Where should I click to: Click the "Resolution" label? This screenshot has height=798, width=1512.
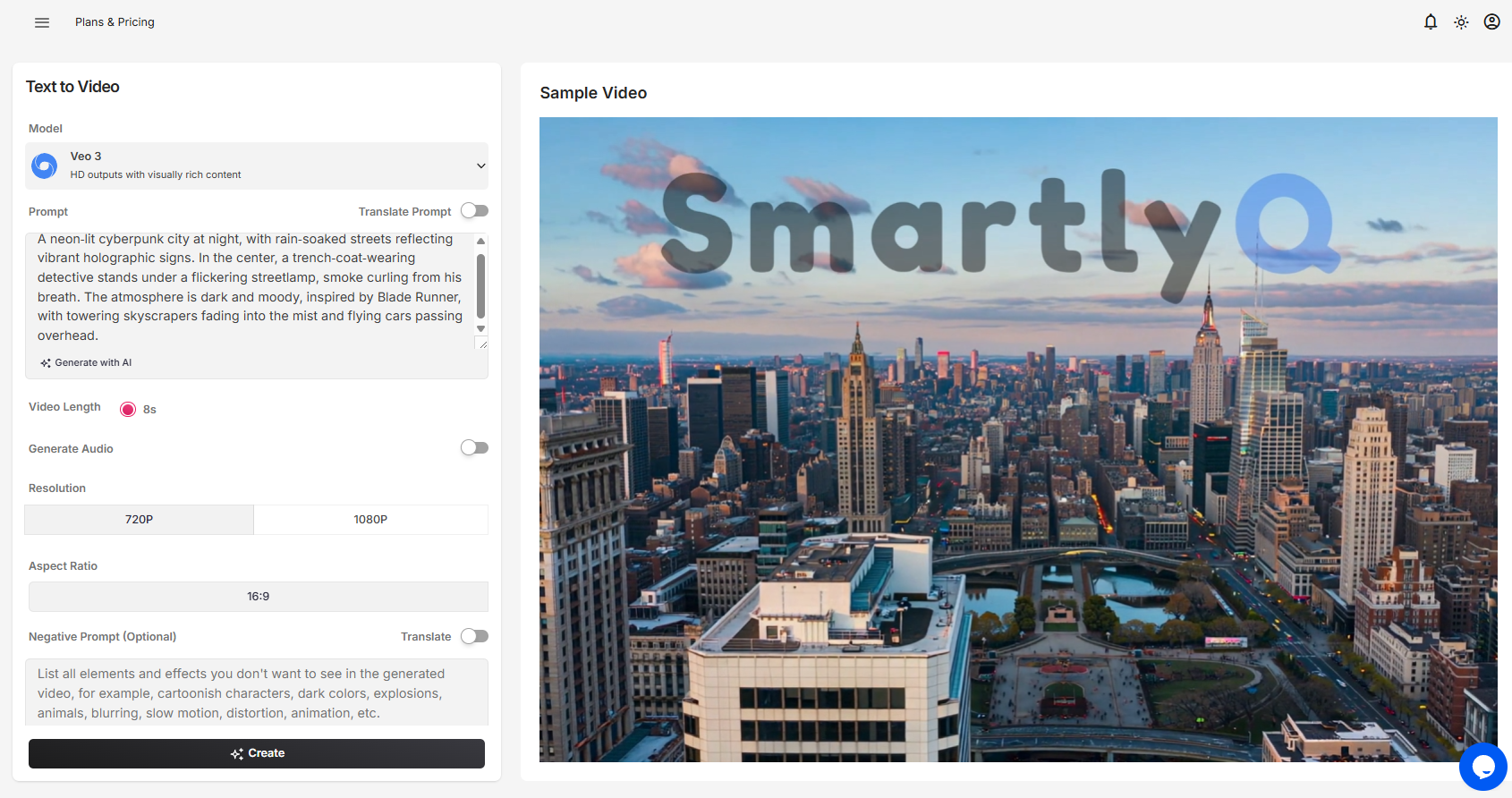[57, 488]
